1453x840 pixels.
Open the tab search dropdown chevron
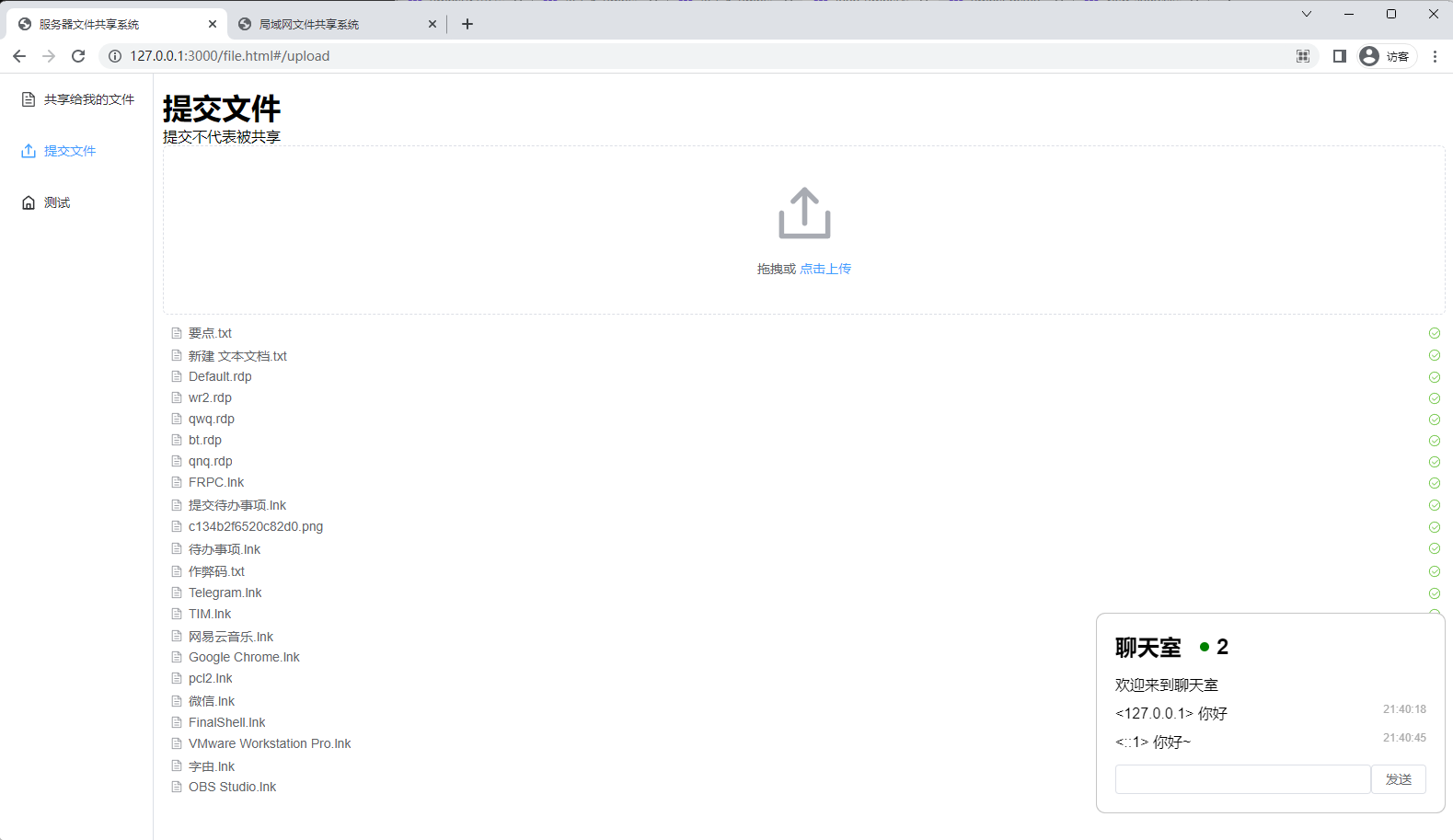click(1306, 14)
